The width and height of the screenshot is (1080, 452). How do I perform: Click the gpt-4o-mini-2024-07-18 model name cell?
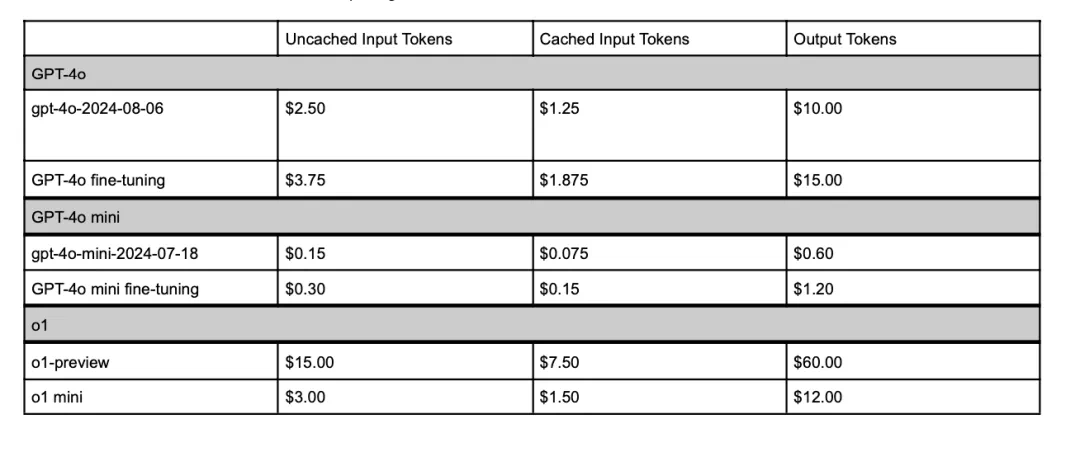(115, 254)
